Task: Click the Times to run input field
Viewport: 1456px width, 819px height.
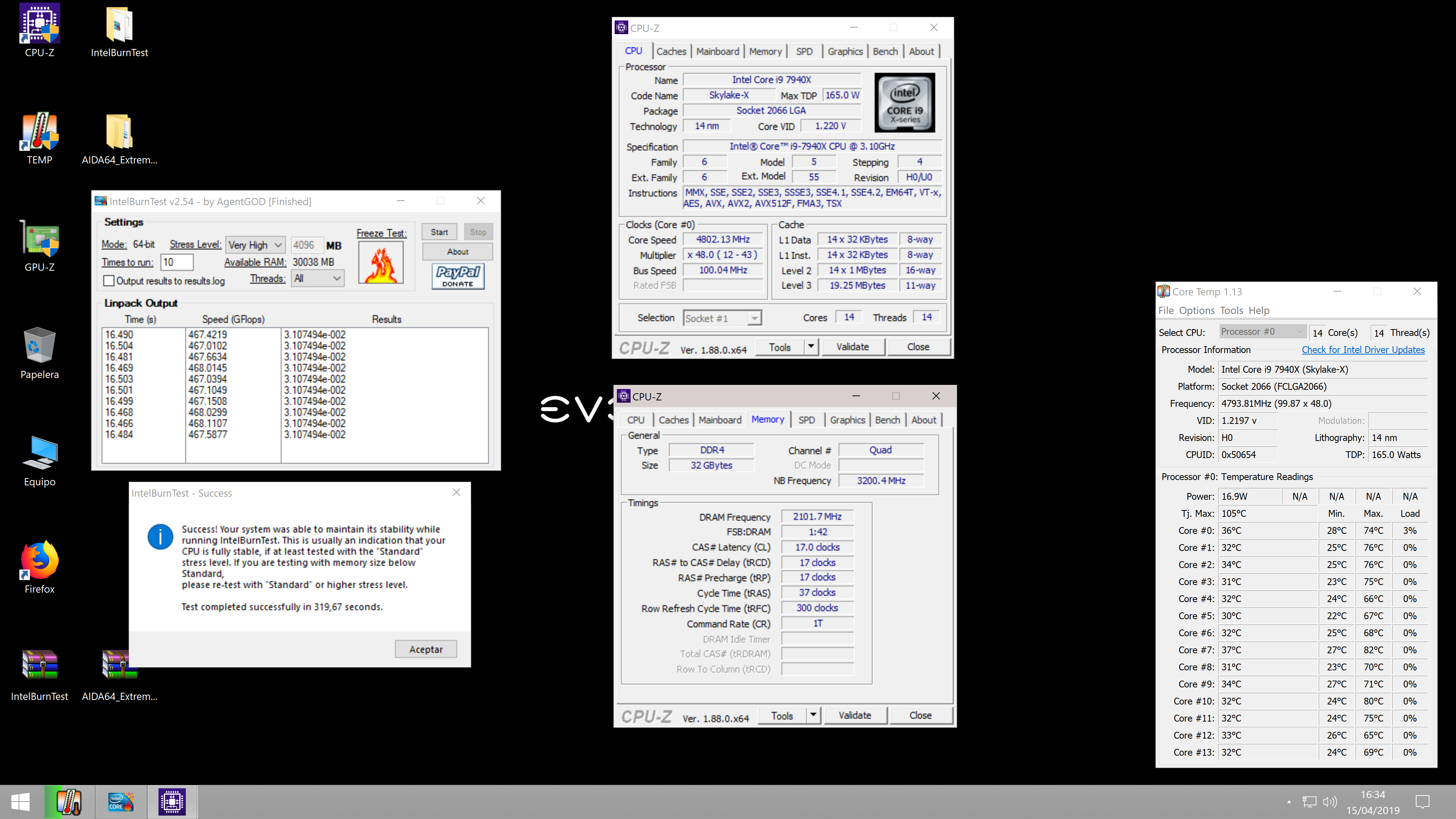Action: (177, 262)
